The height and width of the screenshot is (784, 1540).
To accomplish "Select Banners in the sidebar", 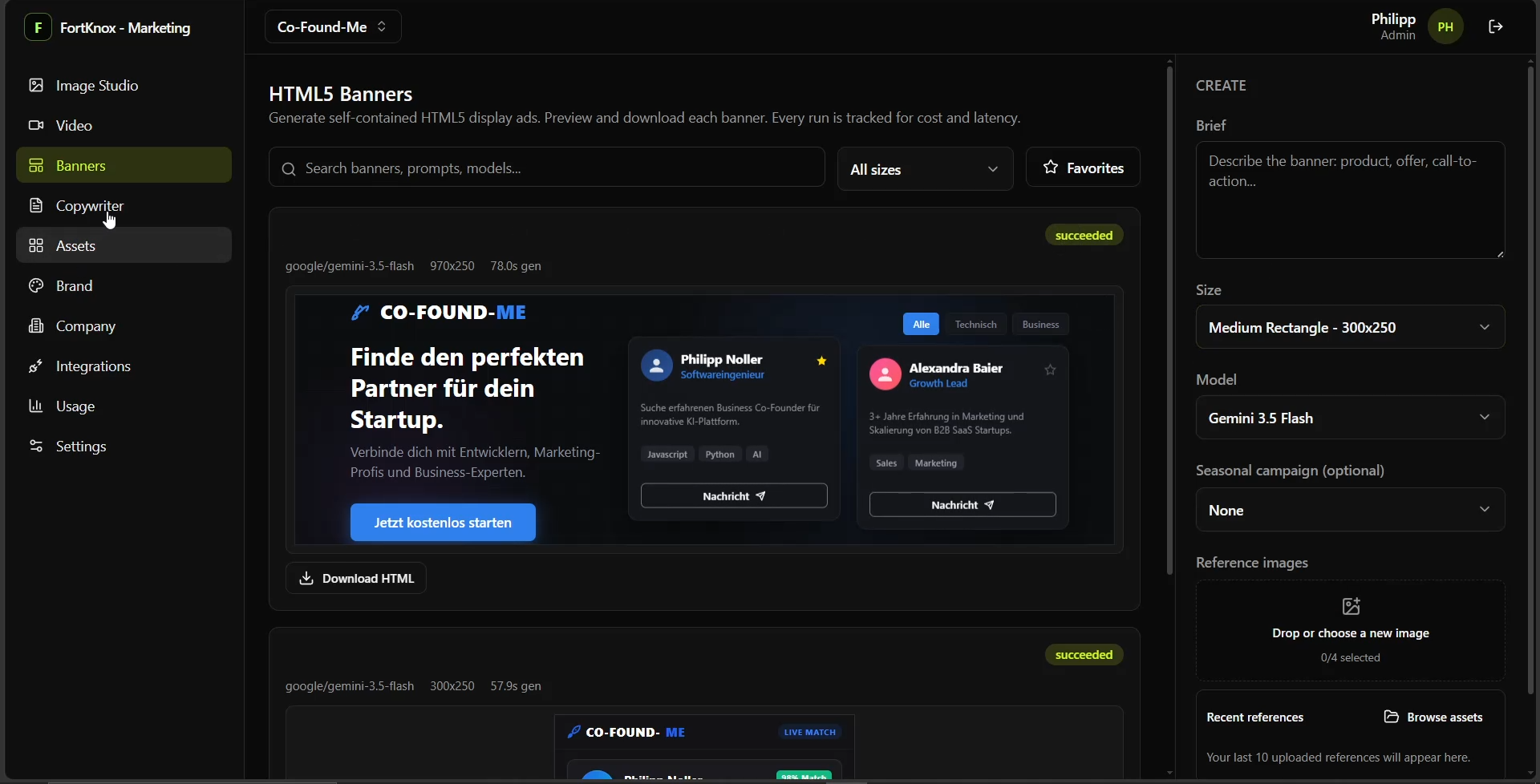I will tap(124, 166).
